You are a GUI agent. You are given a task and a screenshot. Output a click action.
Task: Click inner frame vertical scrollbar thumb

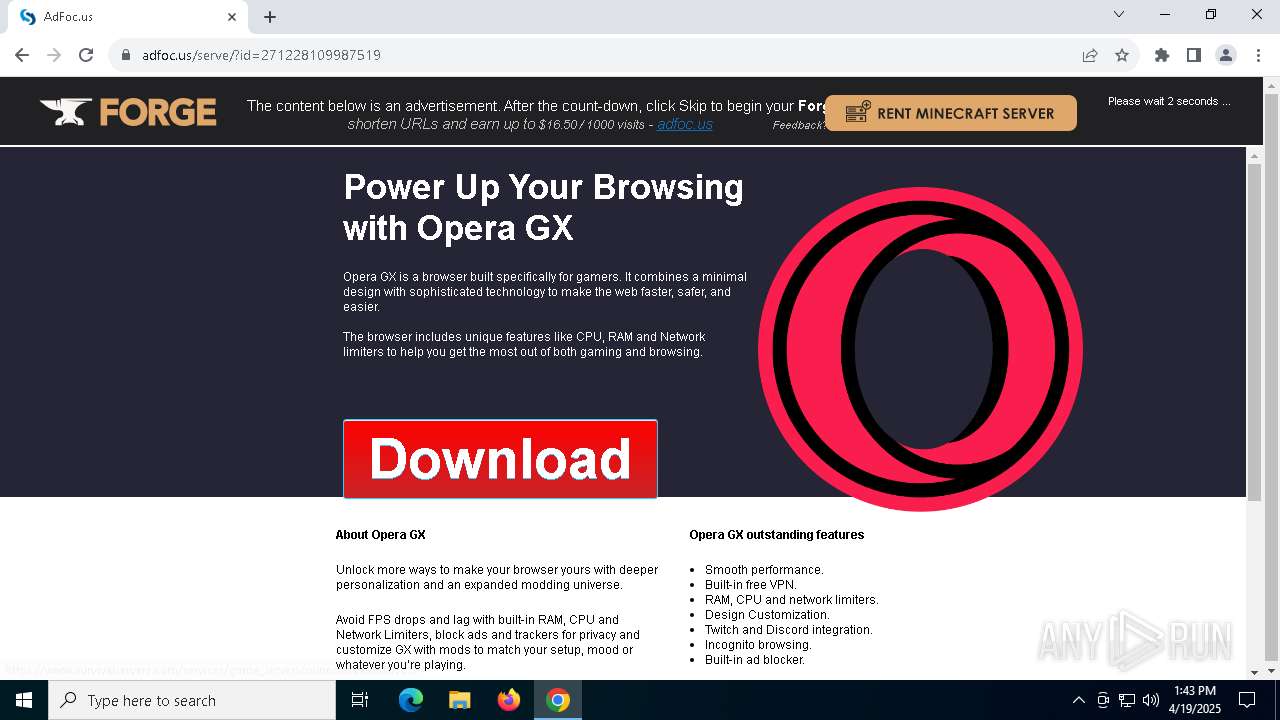[1254, 330]
